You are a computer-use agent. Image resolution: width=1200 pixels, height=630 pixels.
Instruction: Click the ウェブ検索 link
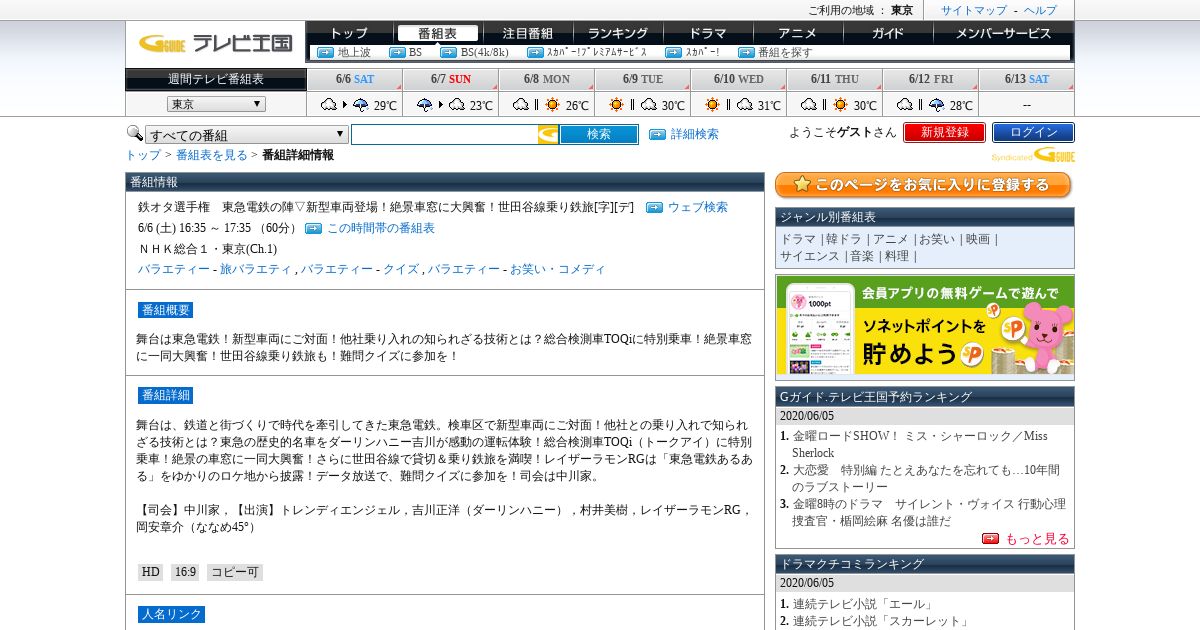click(x=698, y=207)
